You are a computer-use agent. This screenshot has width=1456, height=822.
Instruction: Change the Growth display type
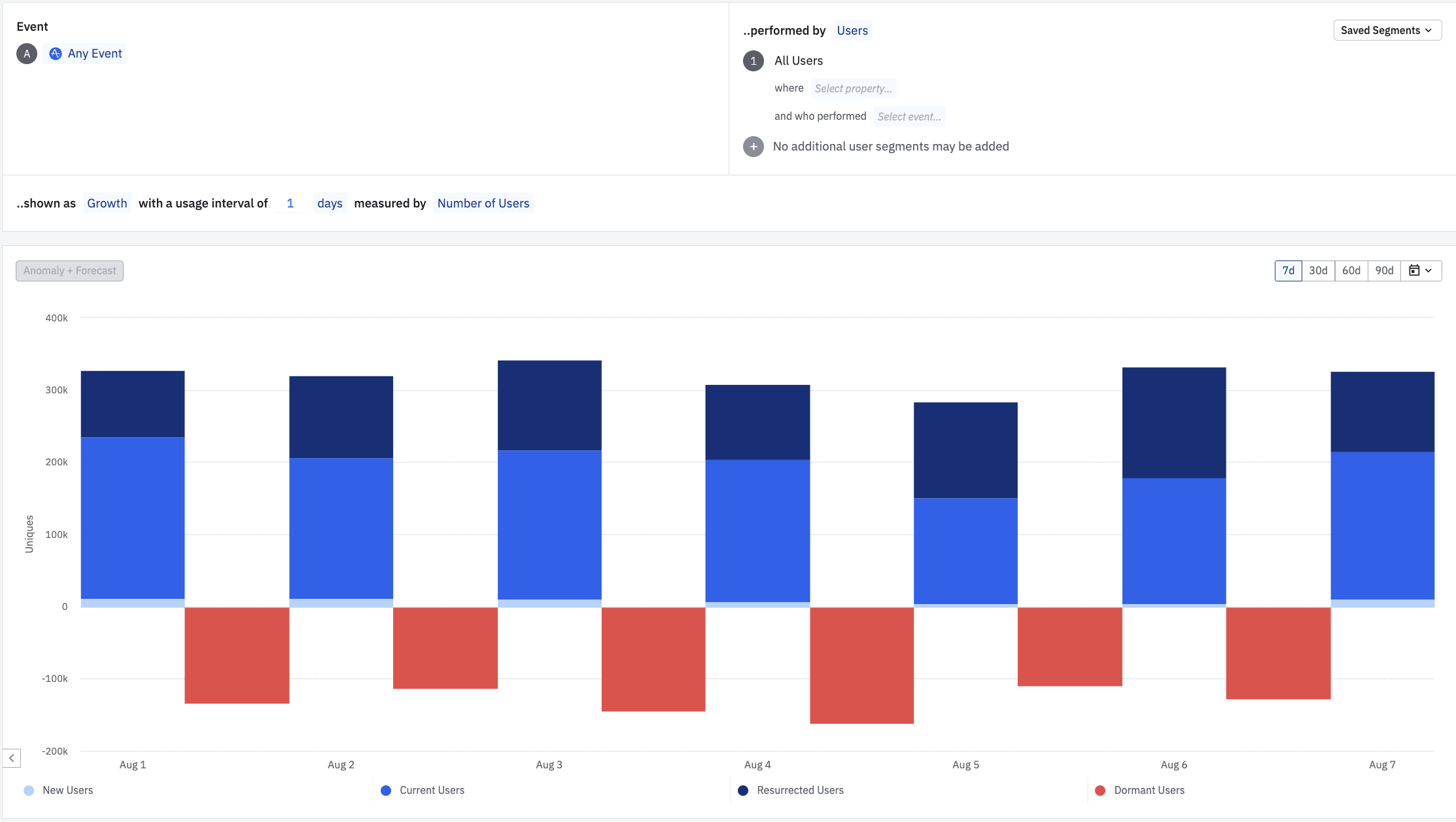pyautogui.click(x=107, y=204)
